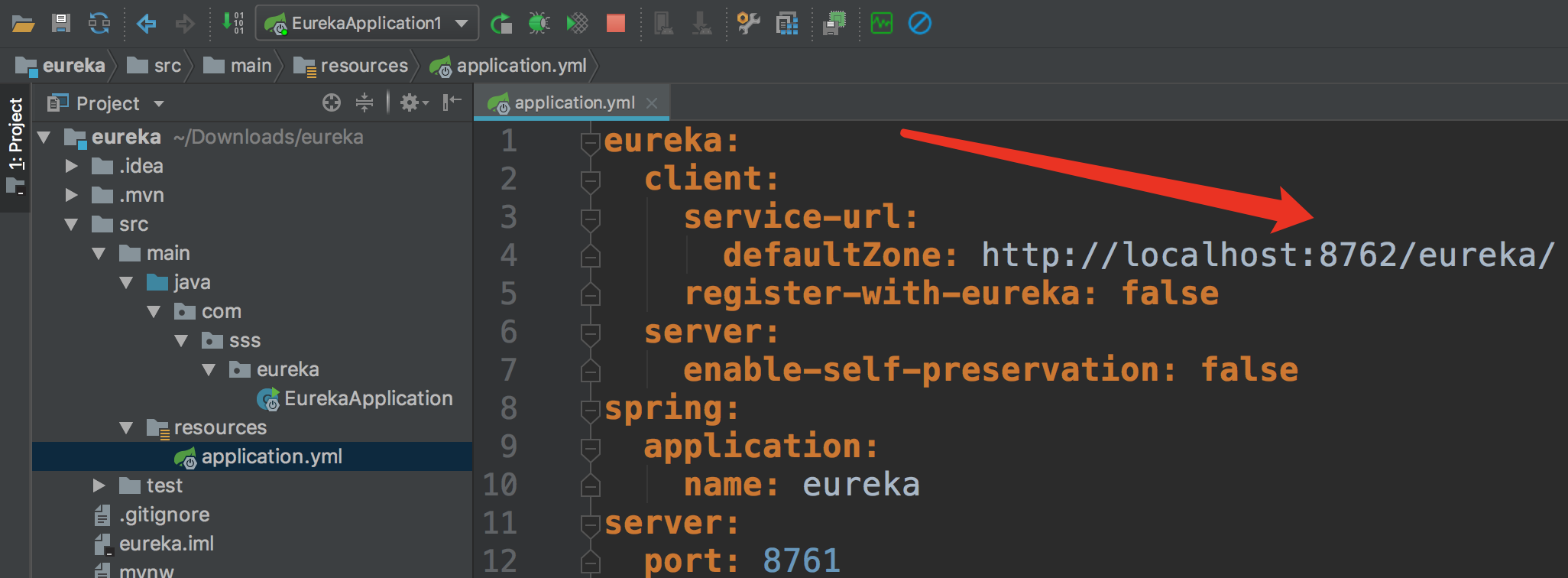
Task: Close the application.yml editor tab
Action: pos(652,103)
